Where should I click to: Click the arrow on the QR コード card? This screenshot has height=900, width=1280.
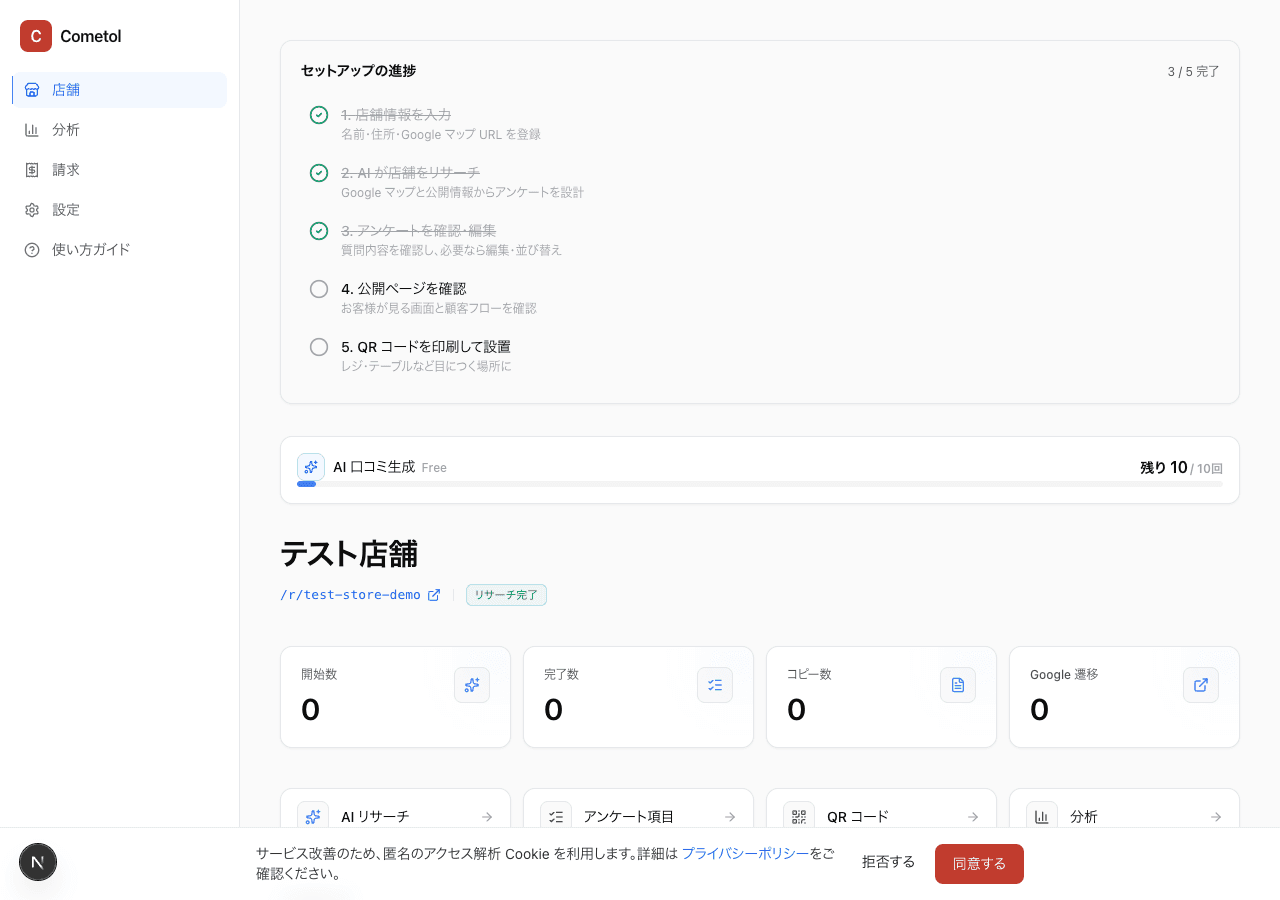click(x=973, y=817)
